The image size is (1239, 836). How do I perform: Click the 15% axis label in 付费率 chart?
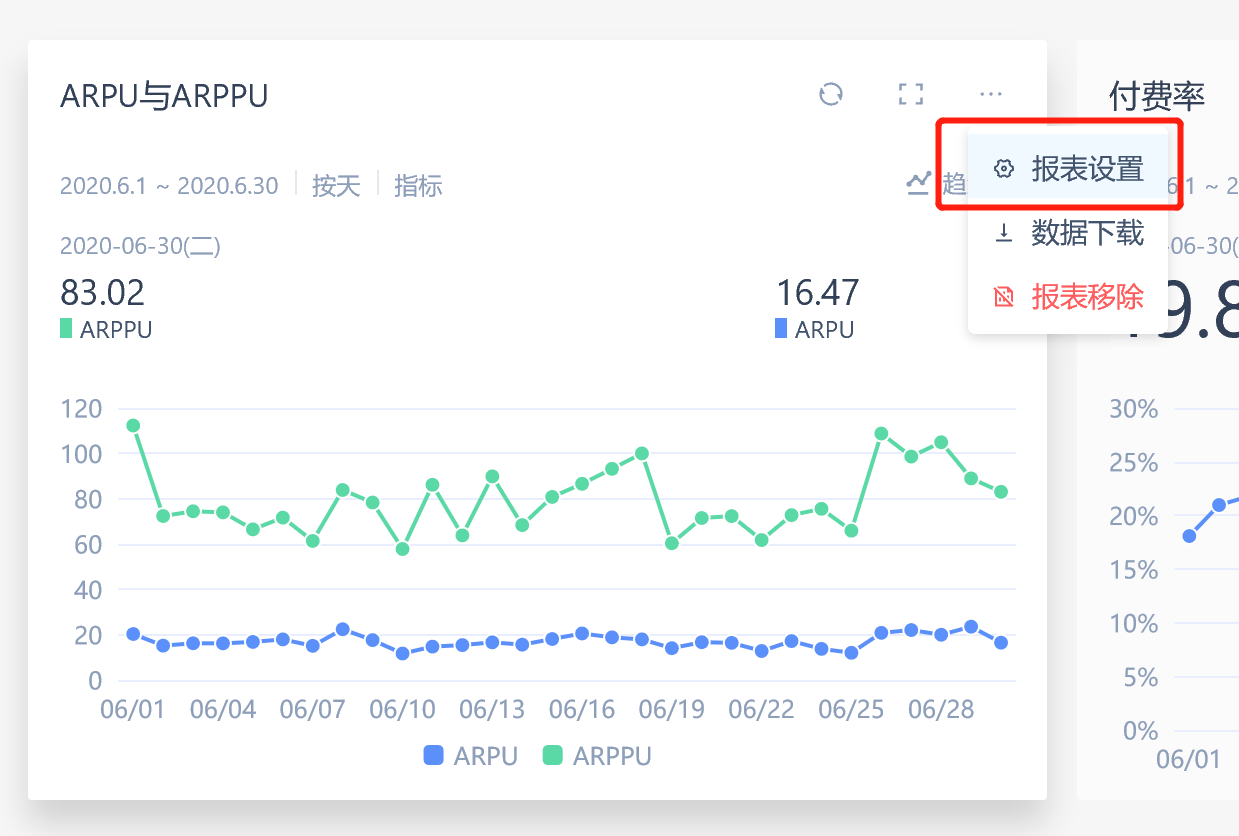point(1134,570)
